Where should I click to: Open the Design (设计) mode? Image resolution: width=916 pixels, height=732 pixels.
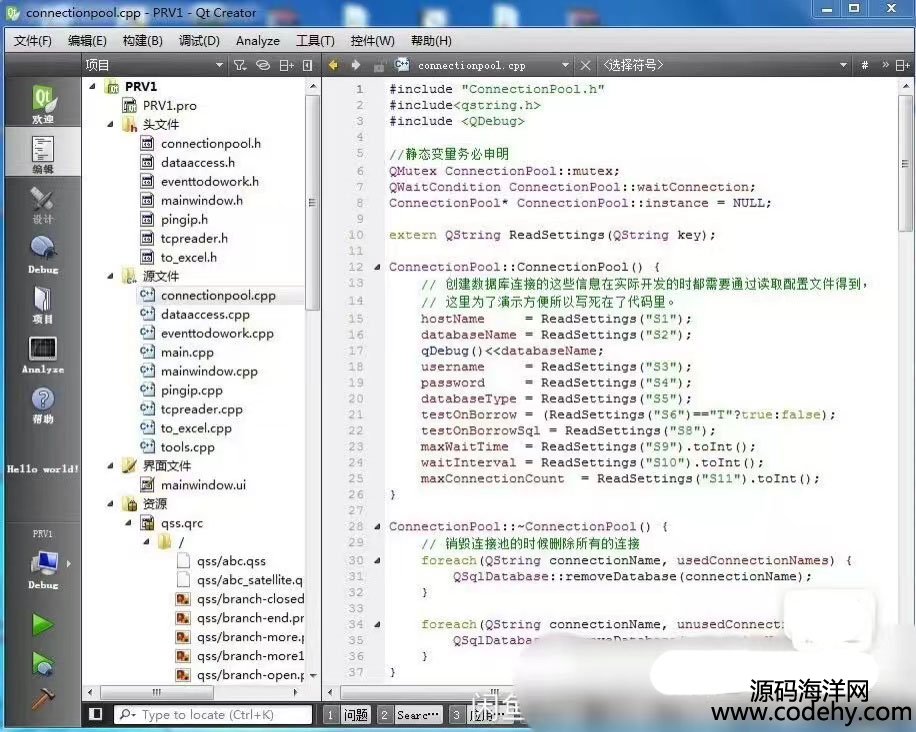pos(43,204)
